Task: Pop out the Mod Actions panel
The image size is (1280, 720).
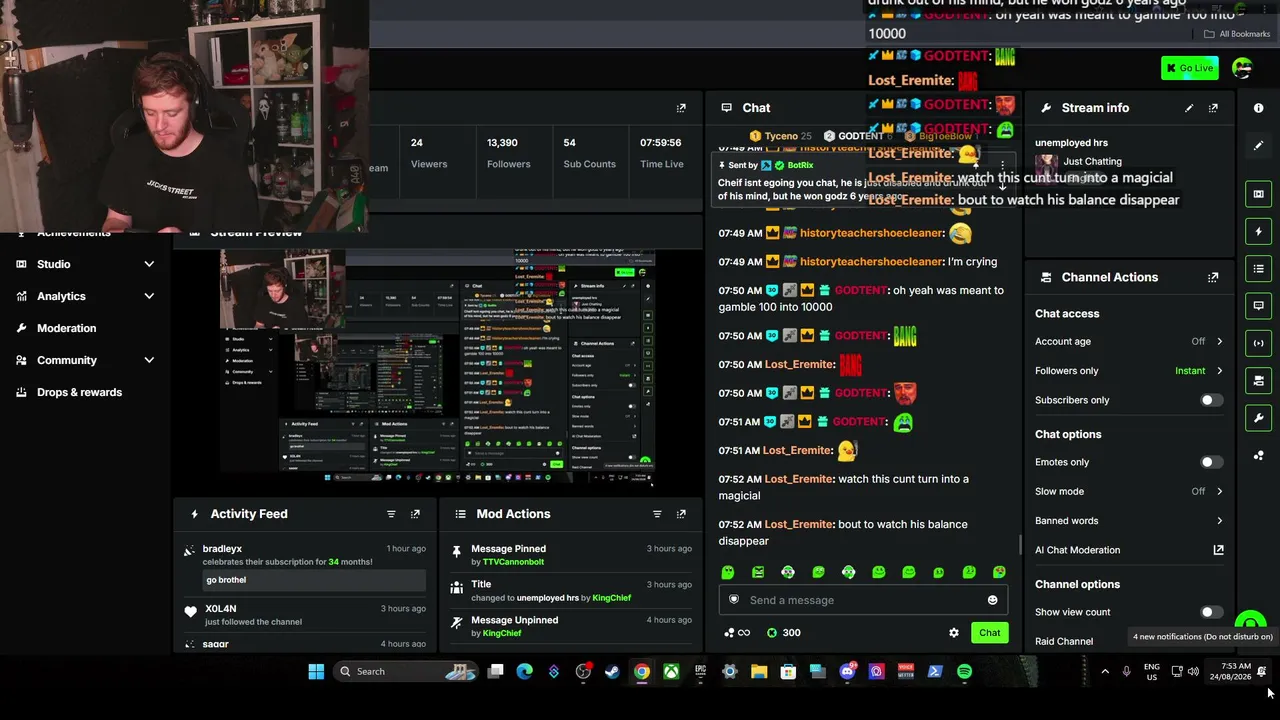Action: pos(681,514)
